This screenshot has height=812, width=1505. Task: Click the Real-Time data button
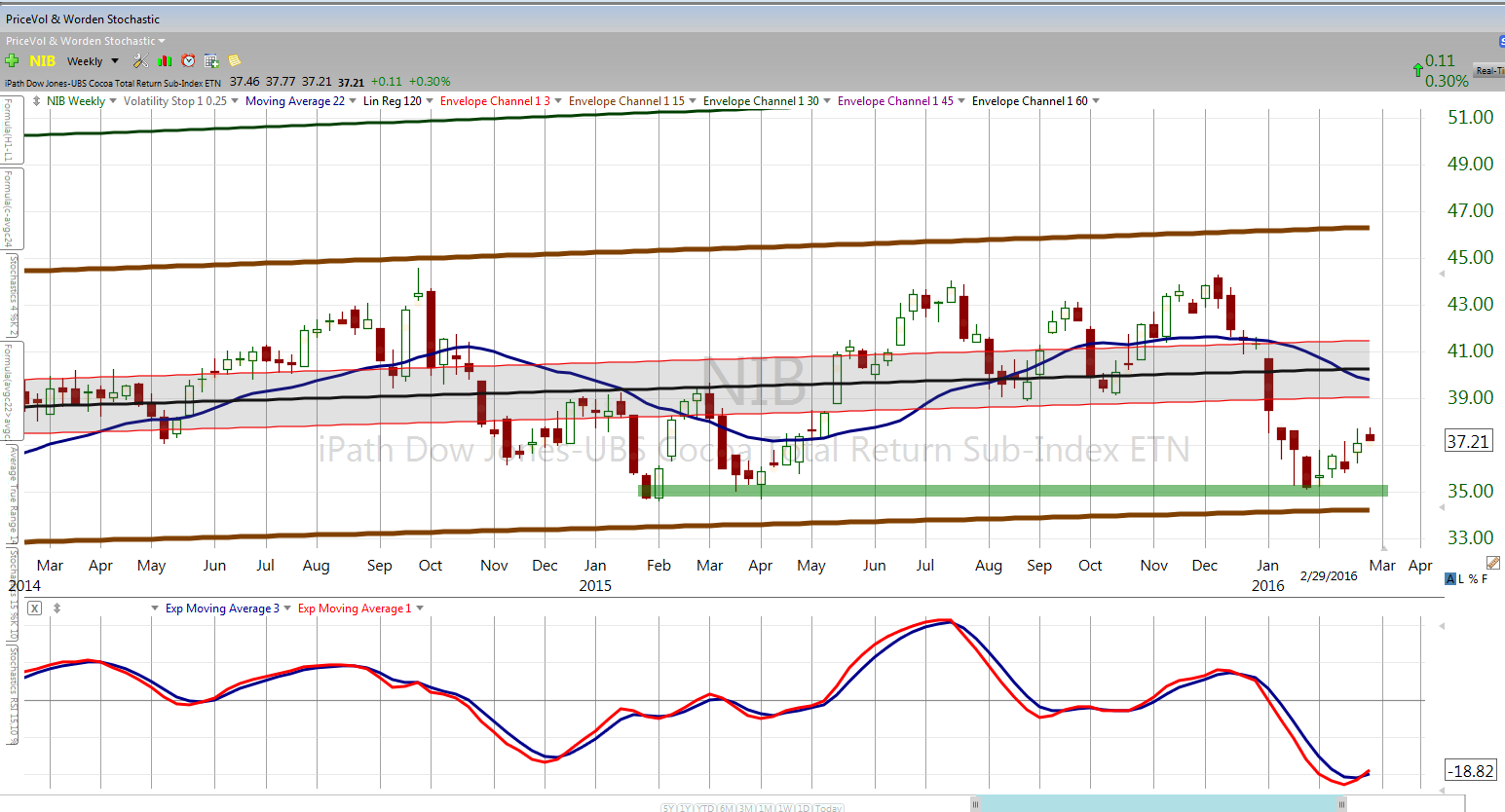pos(1489,70)
